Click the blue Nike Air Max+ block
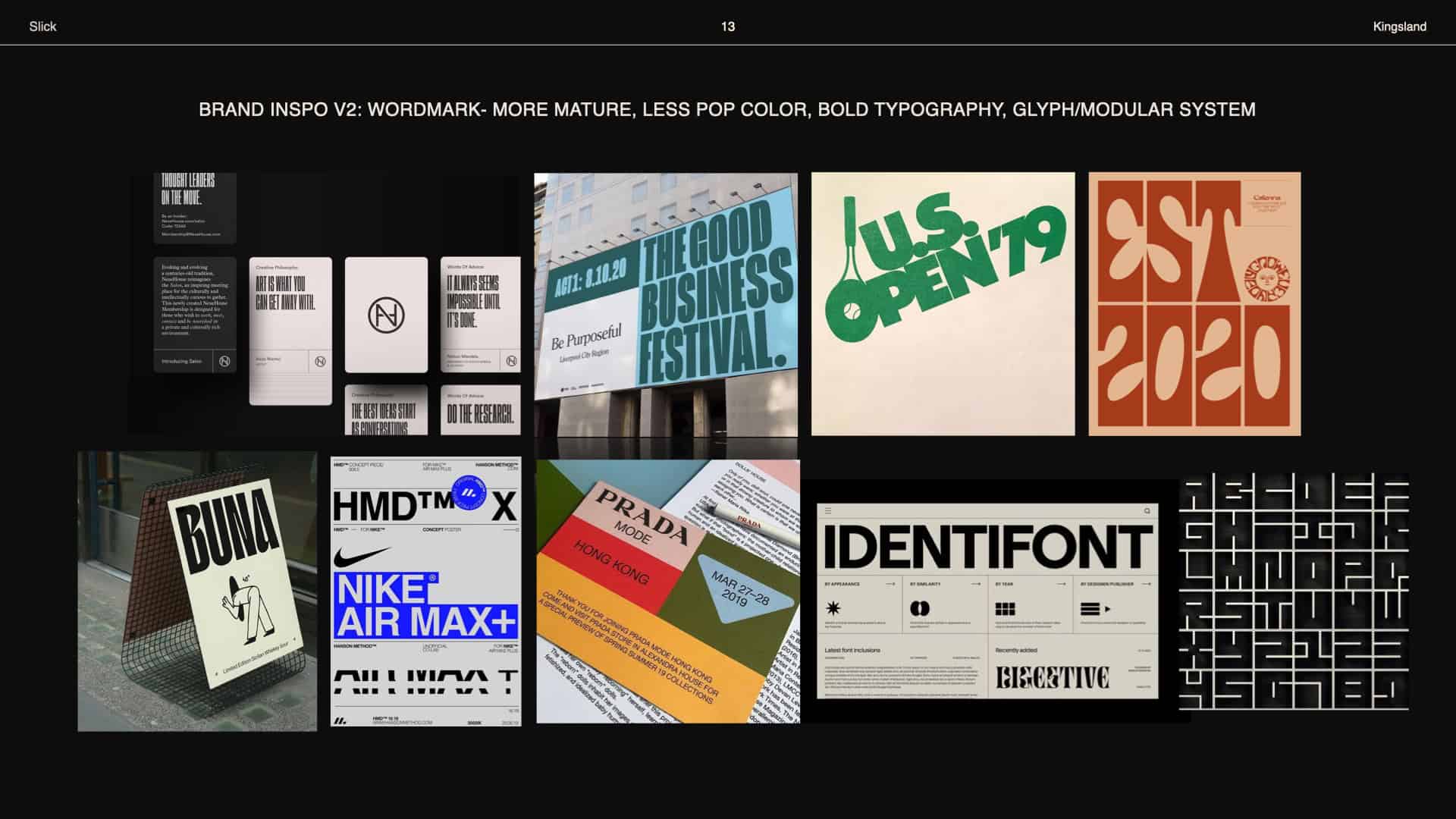1456x819 pixels. click(x=425, y=605)
